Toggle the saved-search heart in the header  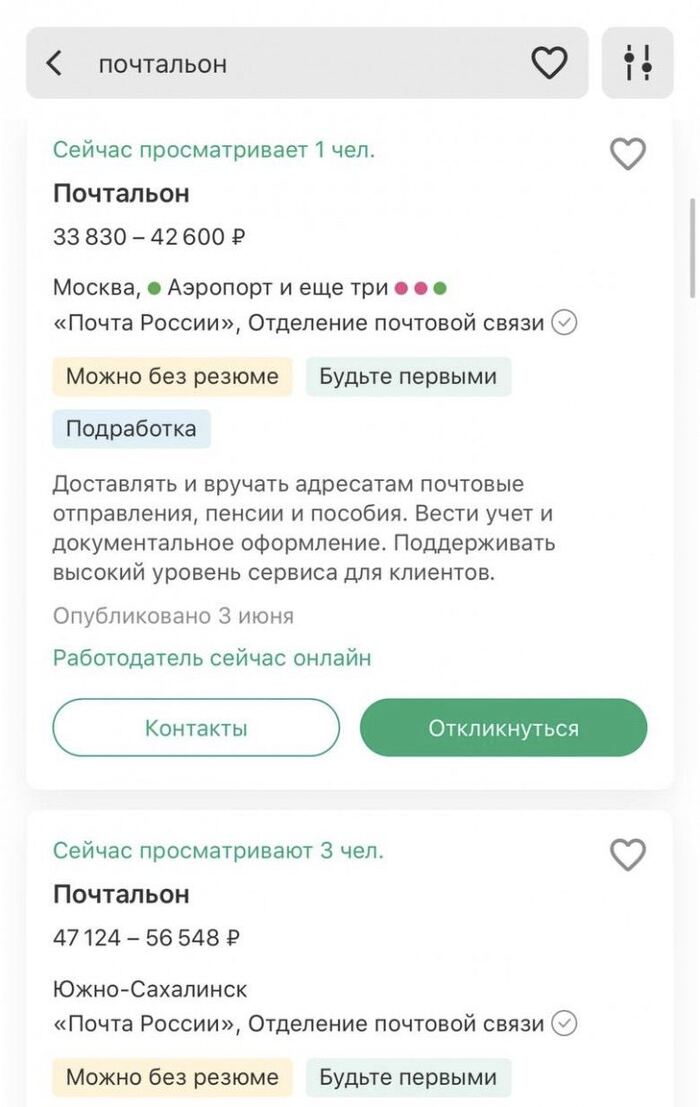click(x=550, y=62)
